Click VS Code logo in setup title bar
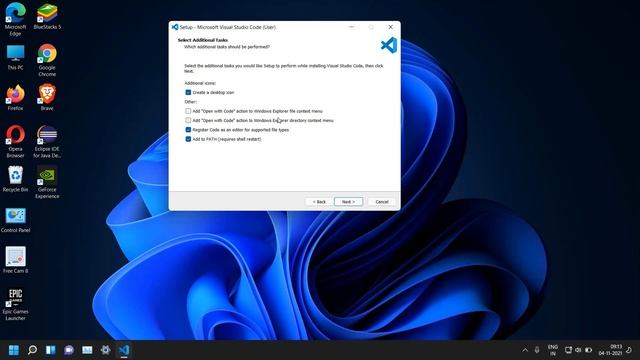Screen dimensions: 640x360 [175, 27]
